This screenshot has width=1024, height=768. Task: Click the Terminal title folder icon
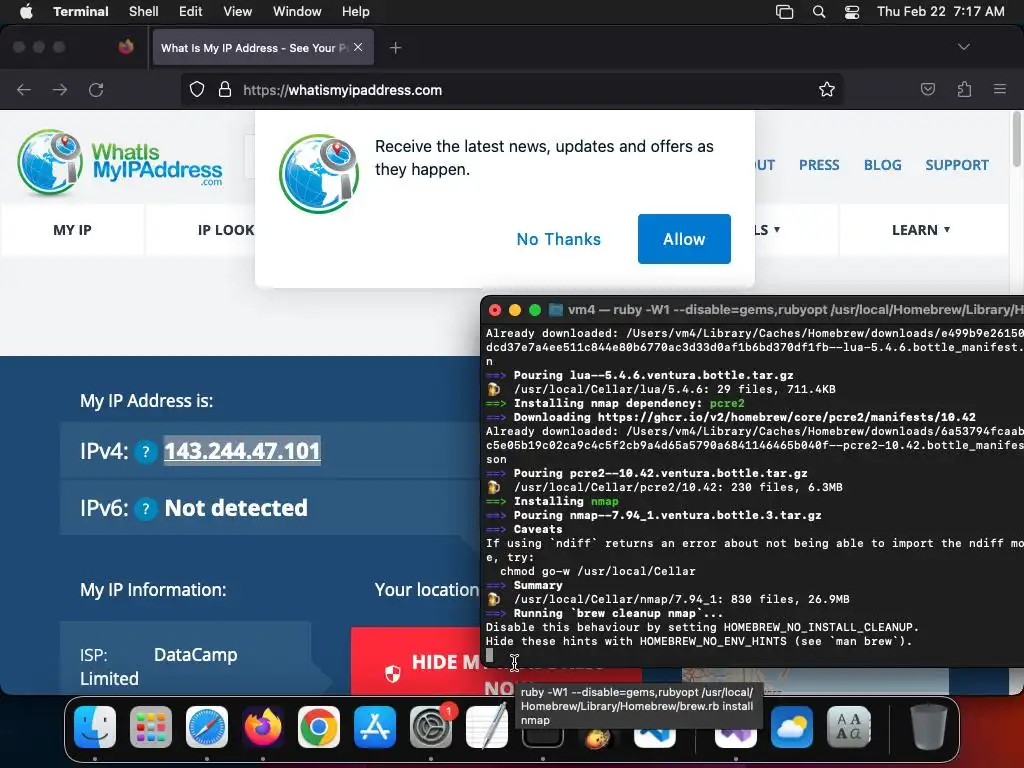coord(555,310)
